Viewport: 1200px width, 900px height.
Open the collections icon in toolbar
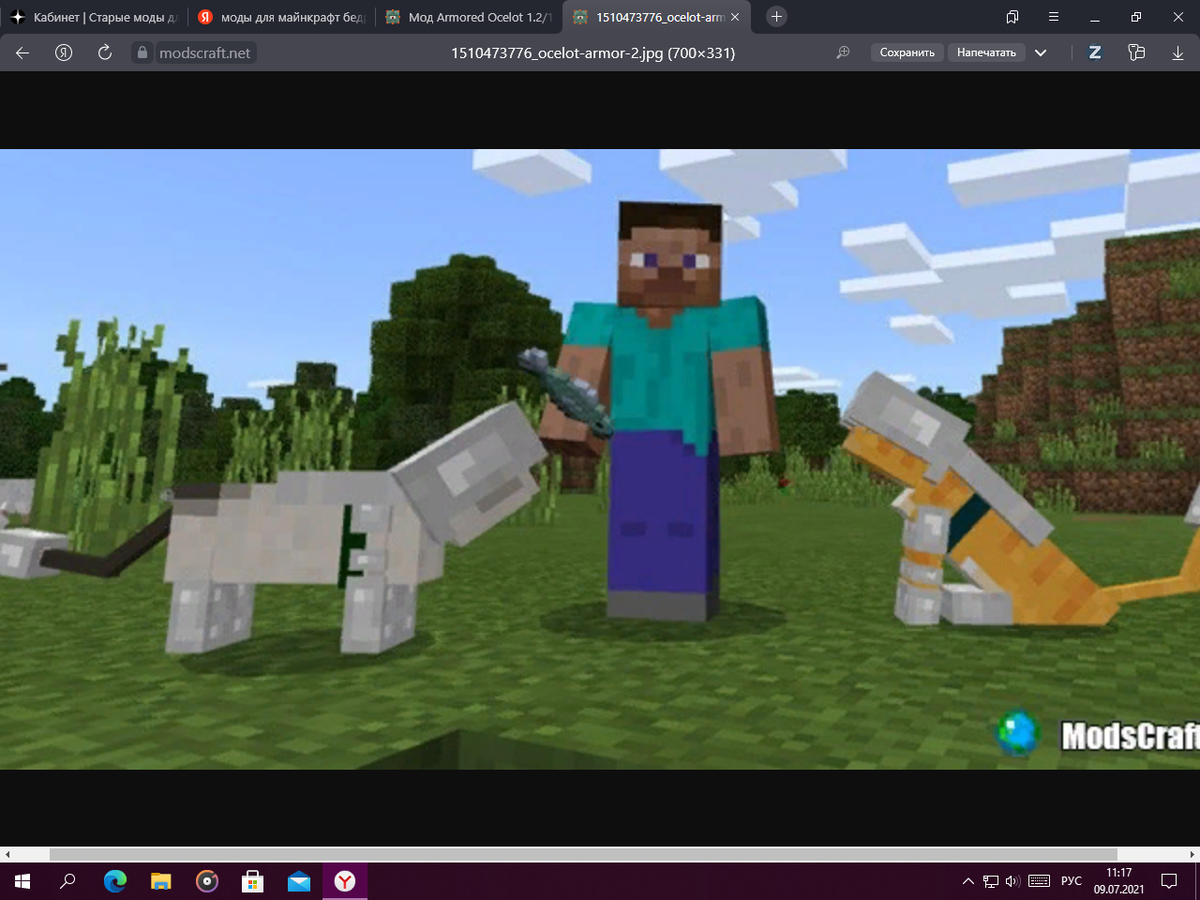(1136, 53)
